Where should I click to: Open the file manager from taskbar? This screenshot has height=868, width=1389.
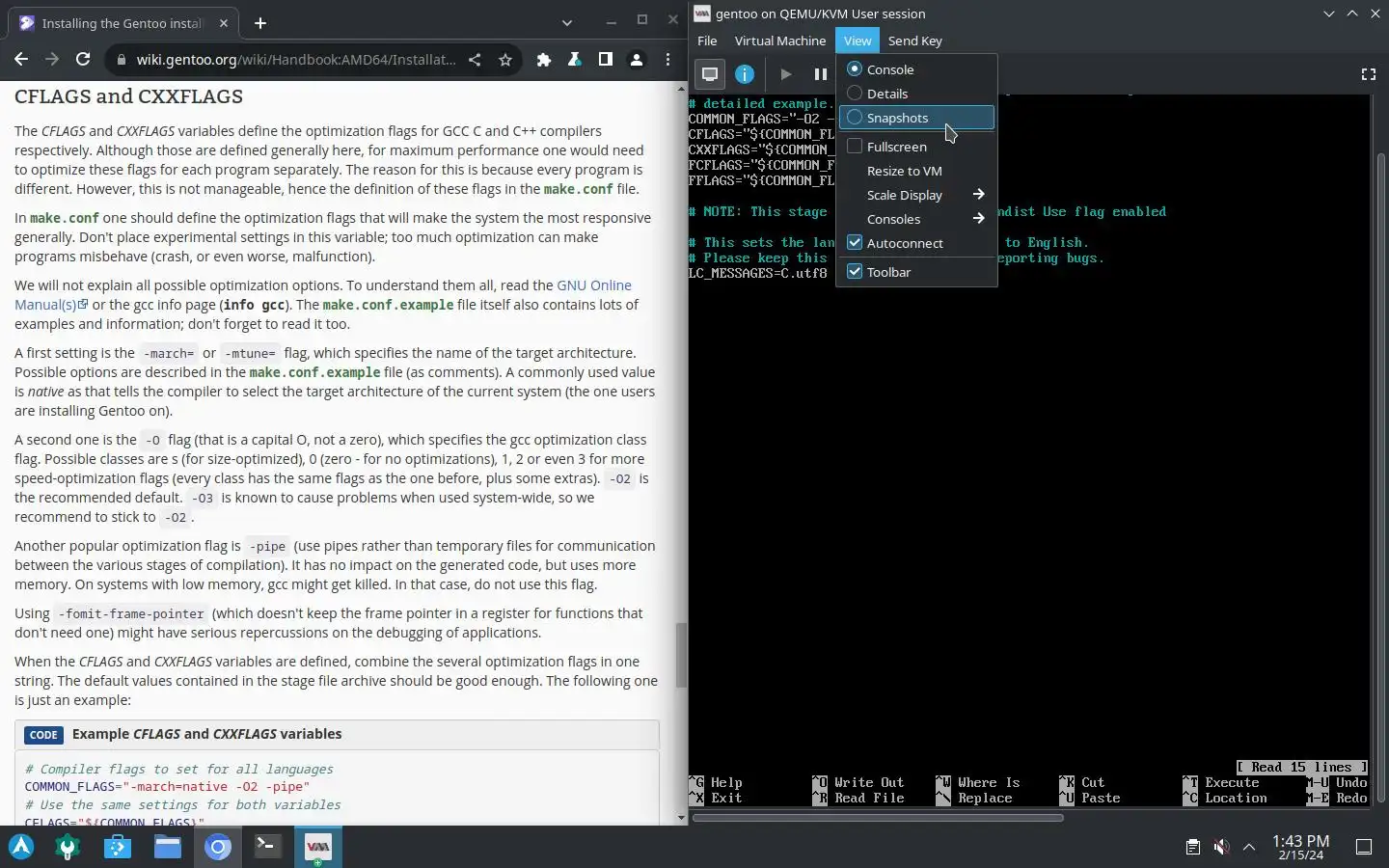point(168,847)
